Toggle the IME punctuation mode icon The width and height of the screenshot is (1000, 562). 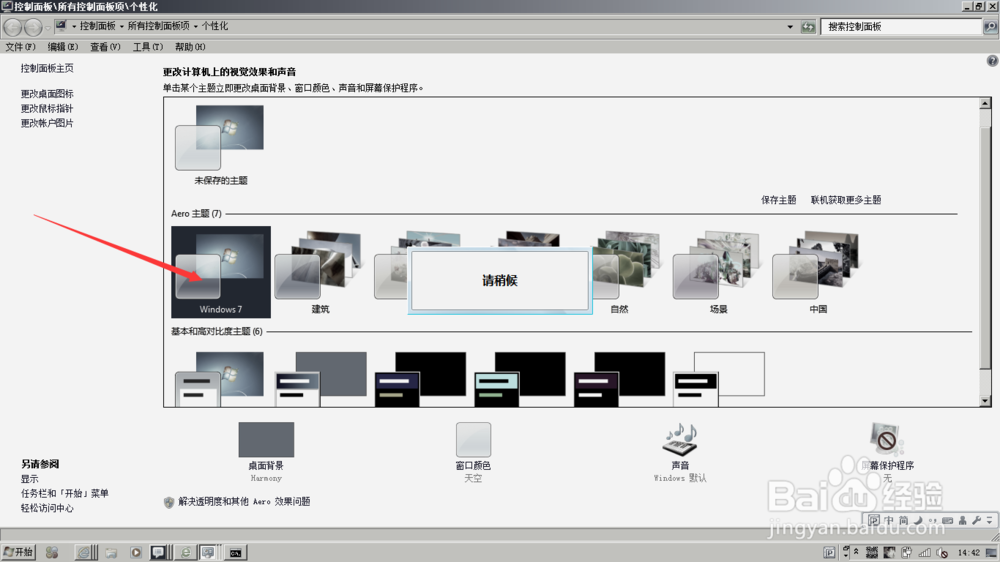click(932, 521)
